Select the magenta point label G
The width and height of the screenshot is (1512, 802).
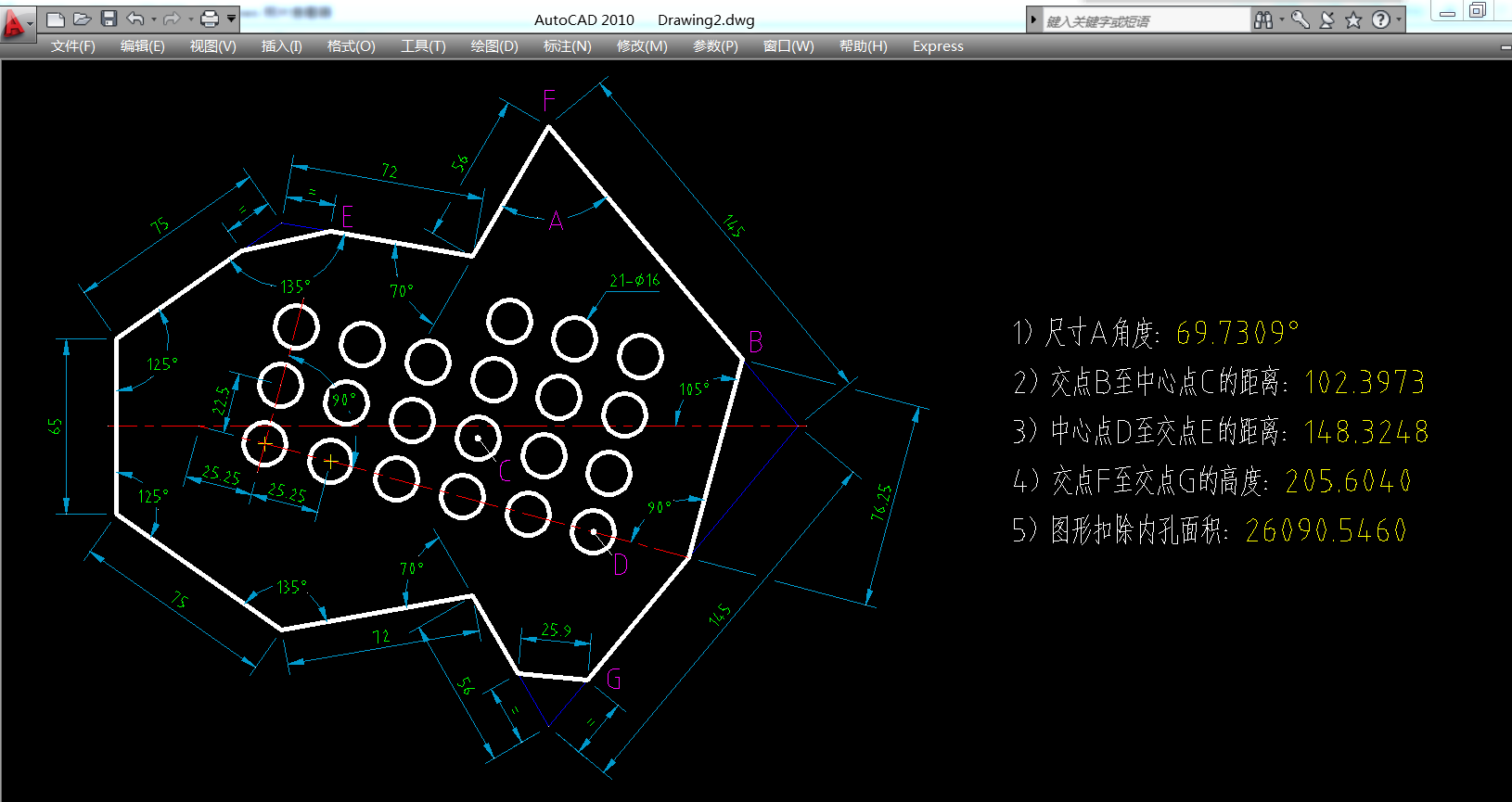[x=613, y=680]
